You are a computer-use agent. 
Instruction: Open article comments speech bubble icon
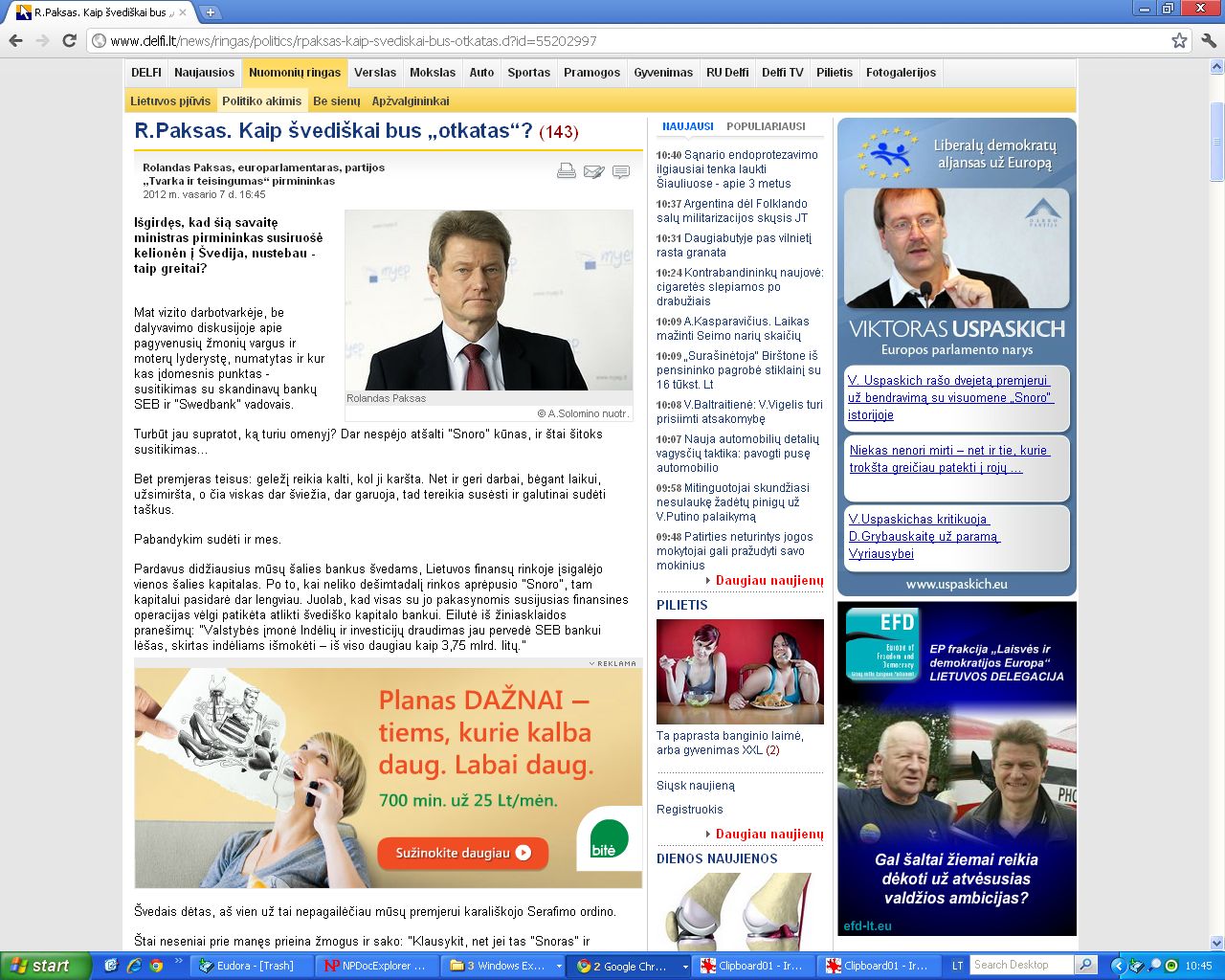(x=621, y=171)
